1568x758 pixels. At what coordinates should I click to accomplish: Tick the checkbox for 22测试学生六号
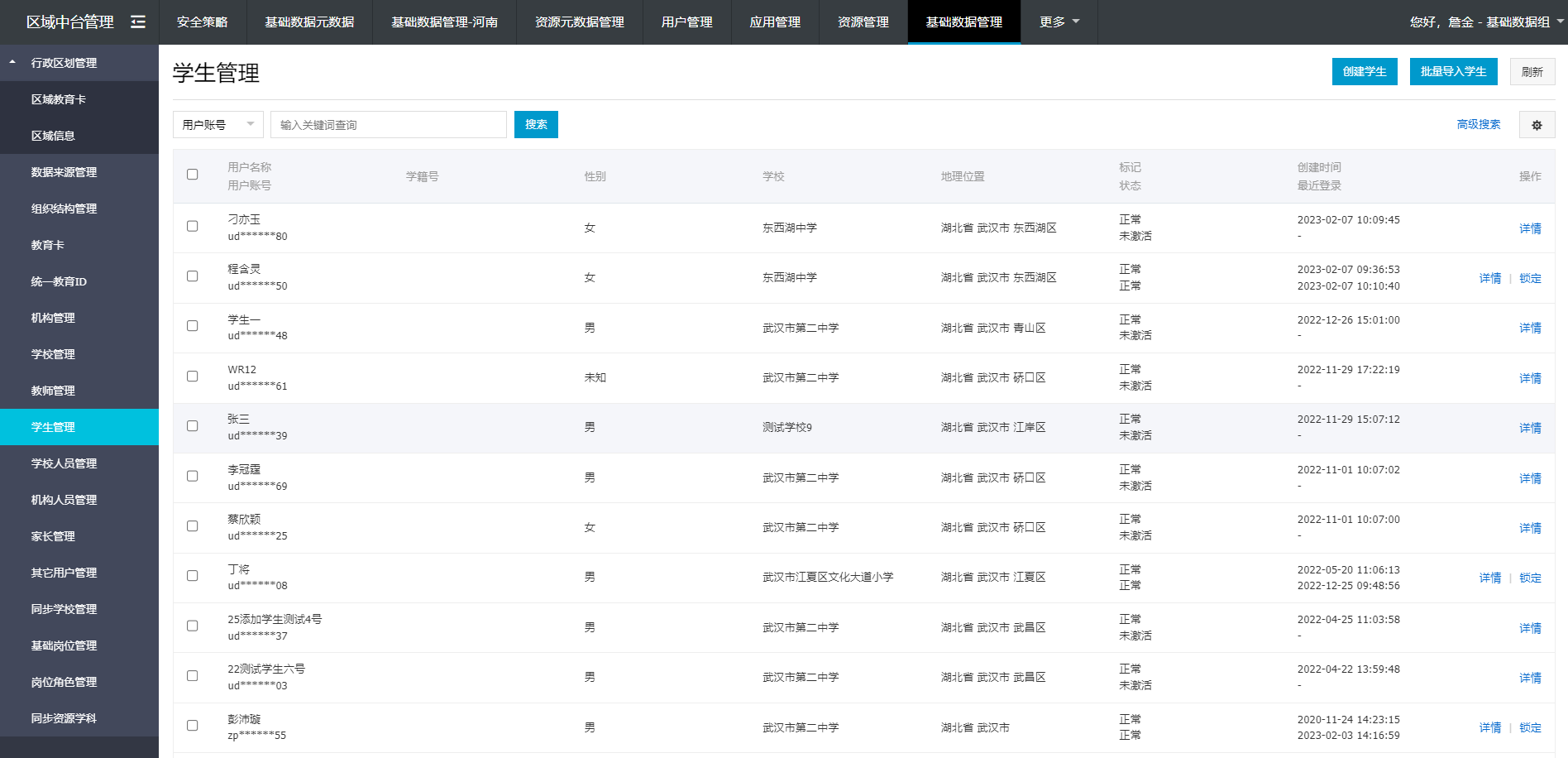coord(193,675)
